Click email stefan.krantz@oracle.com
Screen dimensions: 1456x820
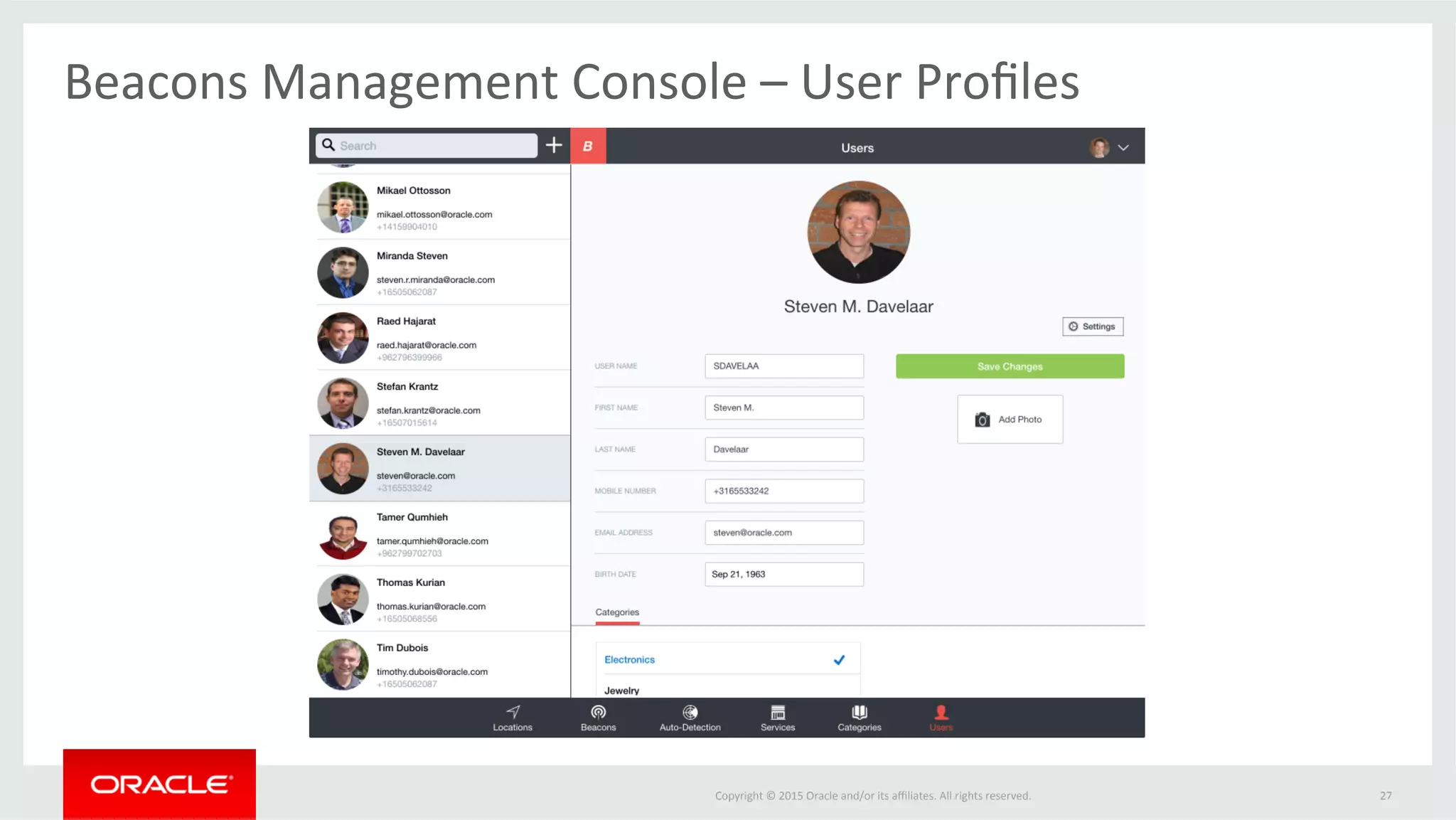click(429, 410)
